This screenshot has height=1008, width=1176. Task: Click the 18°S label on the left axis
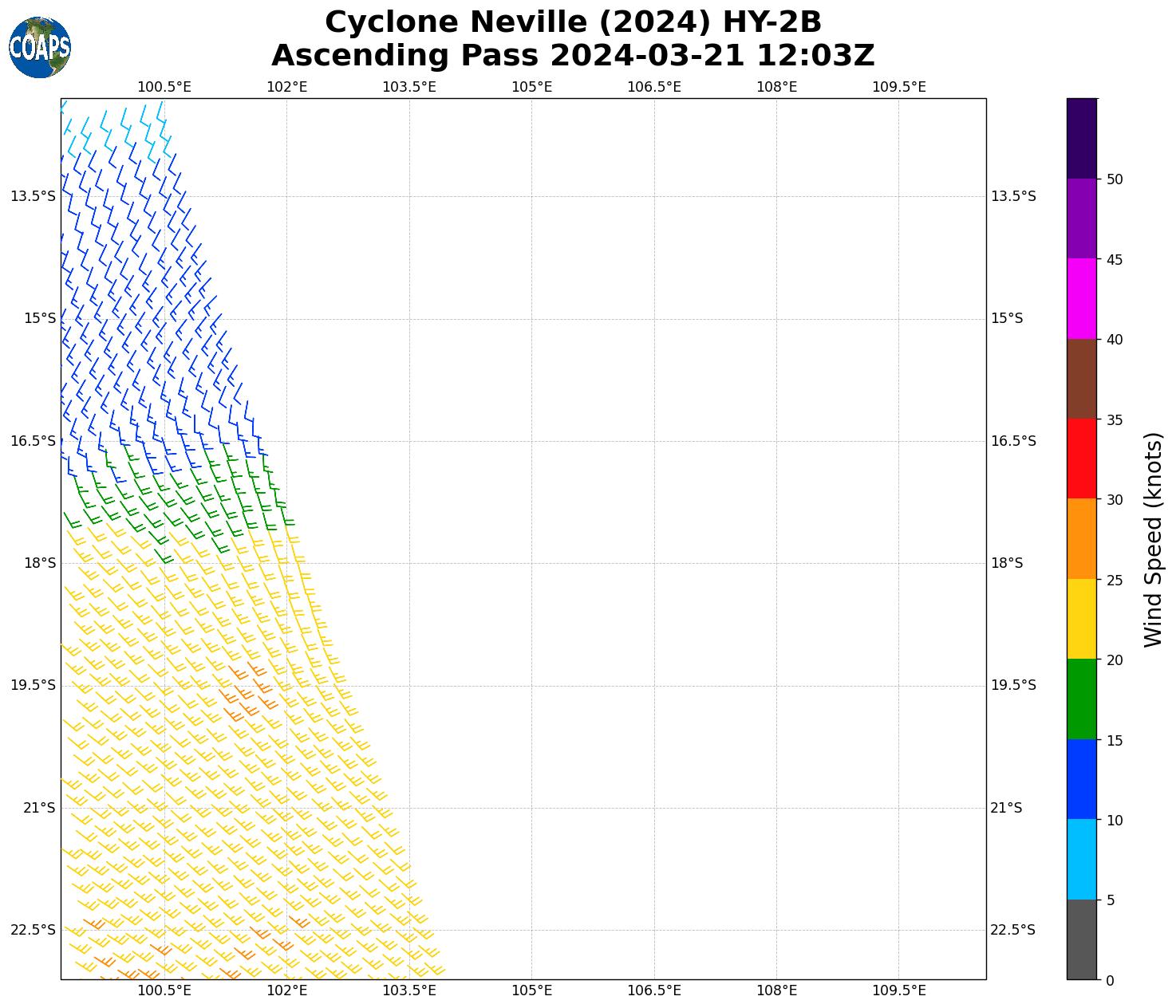40,563
